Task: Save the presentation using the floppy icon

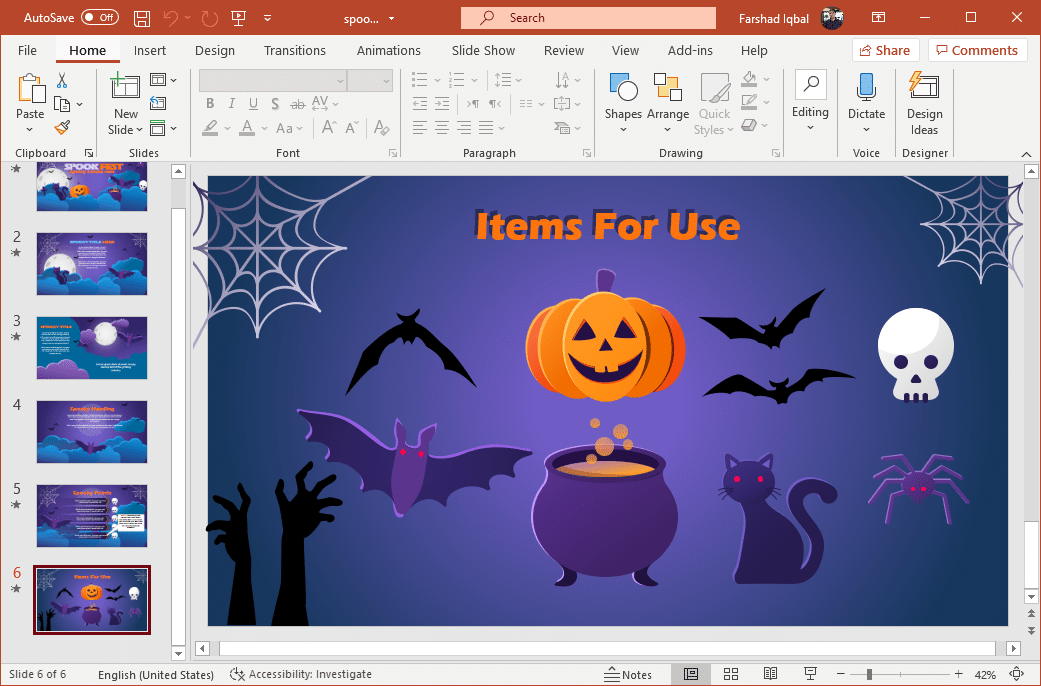Action: pos(142,18)
